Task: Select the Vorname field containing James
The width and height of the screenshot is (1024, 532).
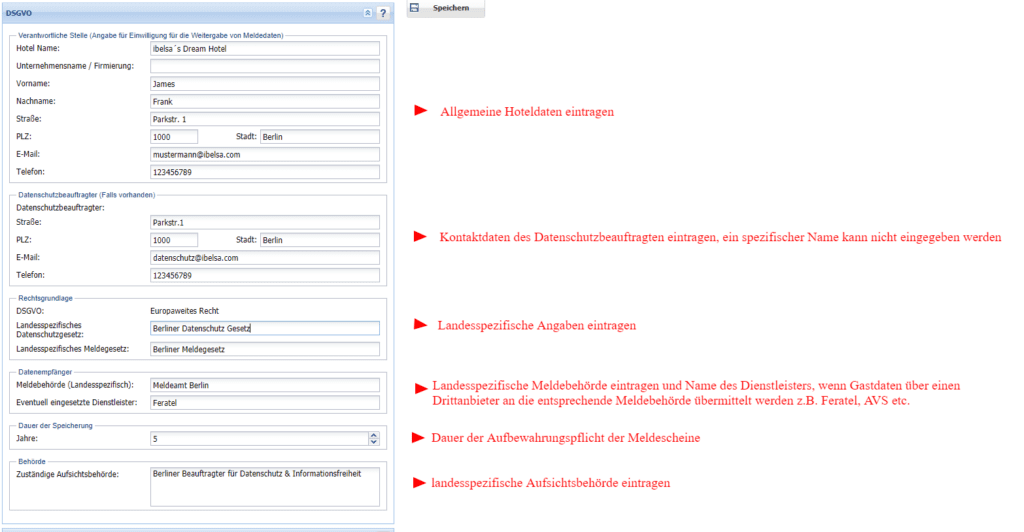Action: click(x=264, y=84)
